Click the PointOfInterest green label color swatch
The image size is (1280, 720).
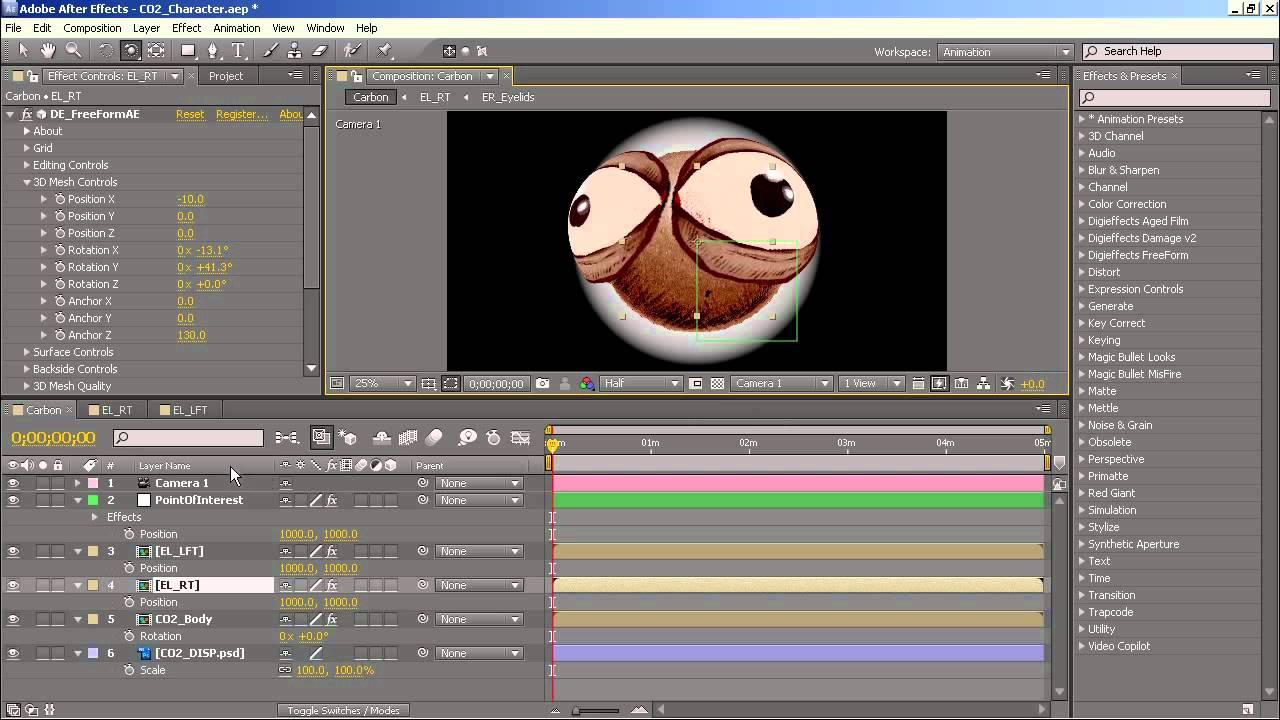tap(93, 500)
